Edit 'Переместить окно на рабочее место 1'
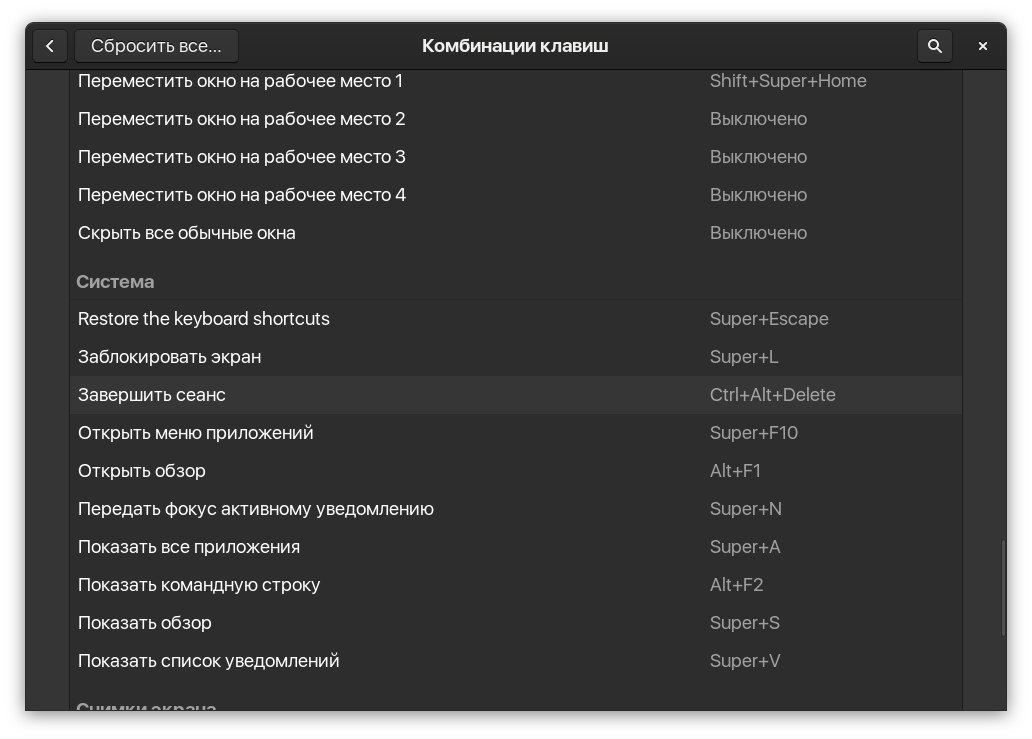 pyautogui.click(x=515, y=81)
